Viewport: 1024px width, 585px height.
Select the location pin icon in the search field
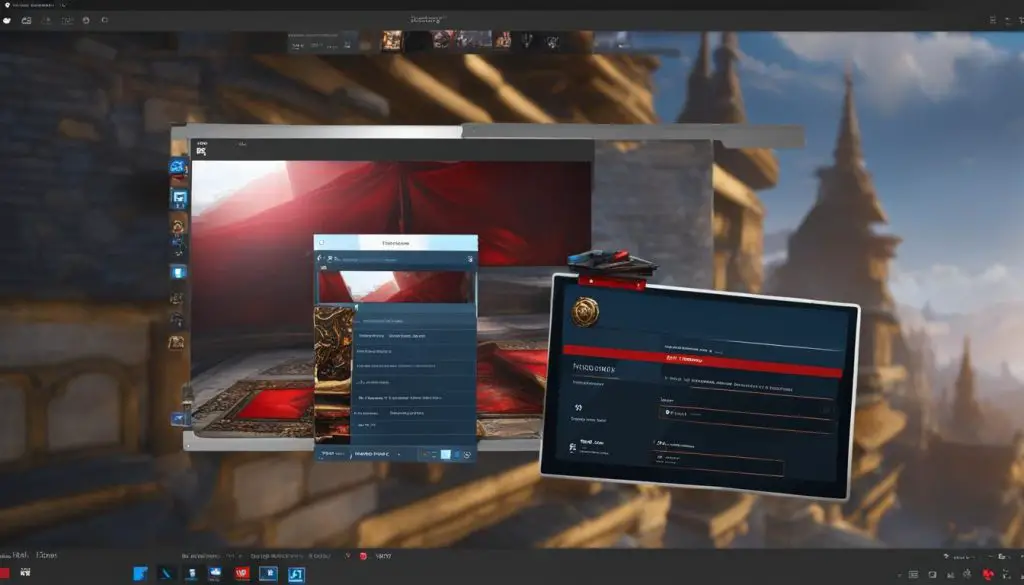click(x=667, y=412)
